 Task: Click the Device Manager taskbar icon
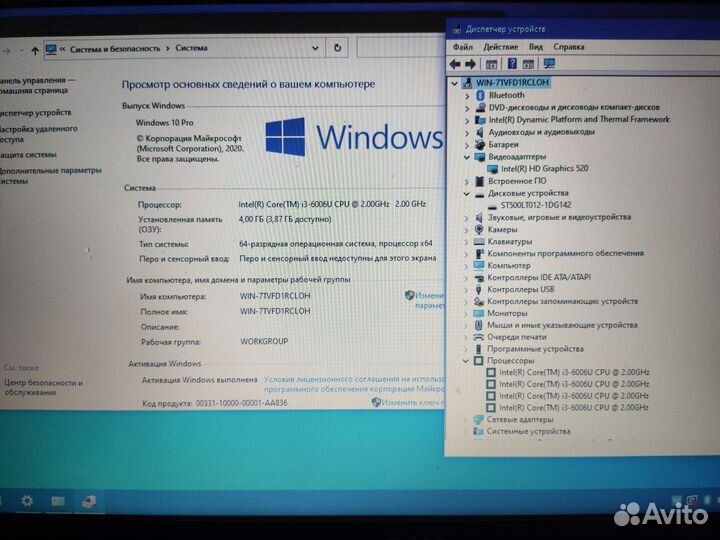[89, 501]
